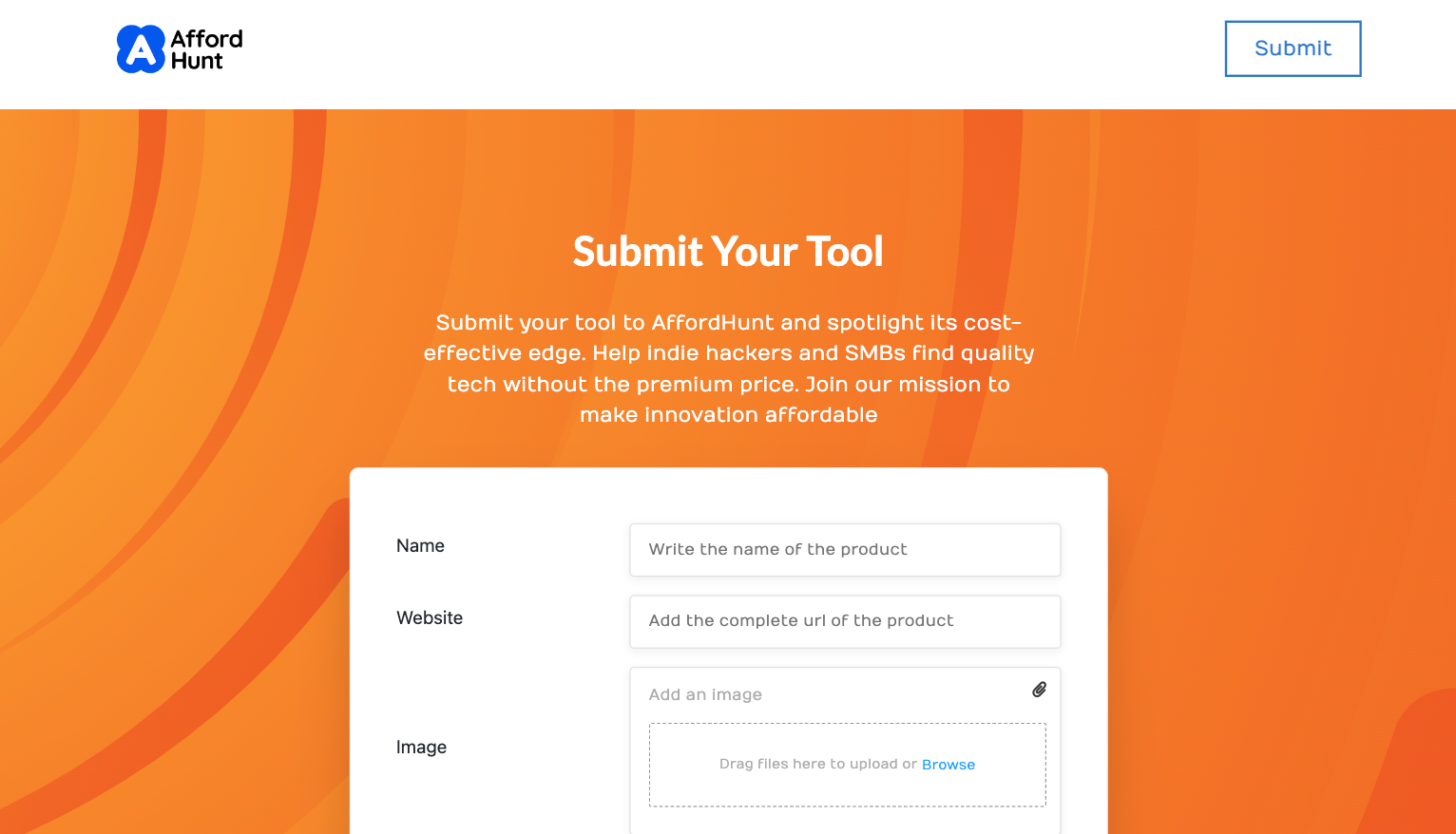The width and height of the screenshot is (1456, 834).
Task: Open file picker via Browse link
Action: point(948,765)
